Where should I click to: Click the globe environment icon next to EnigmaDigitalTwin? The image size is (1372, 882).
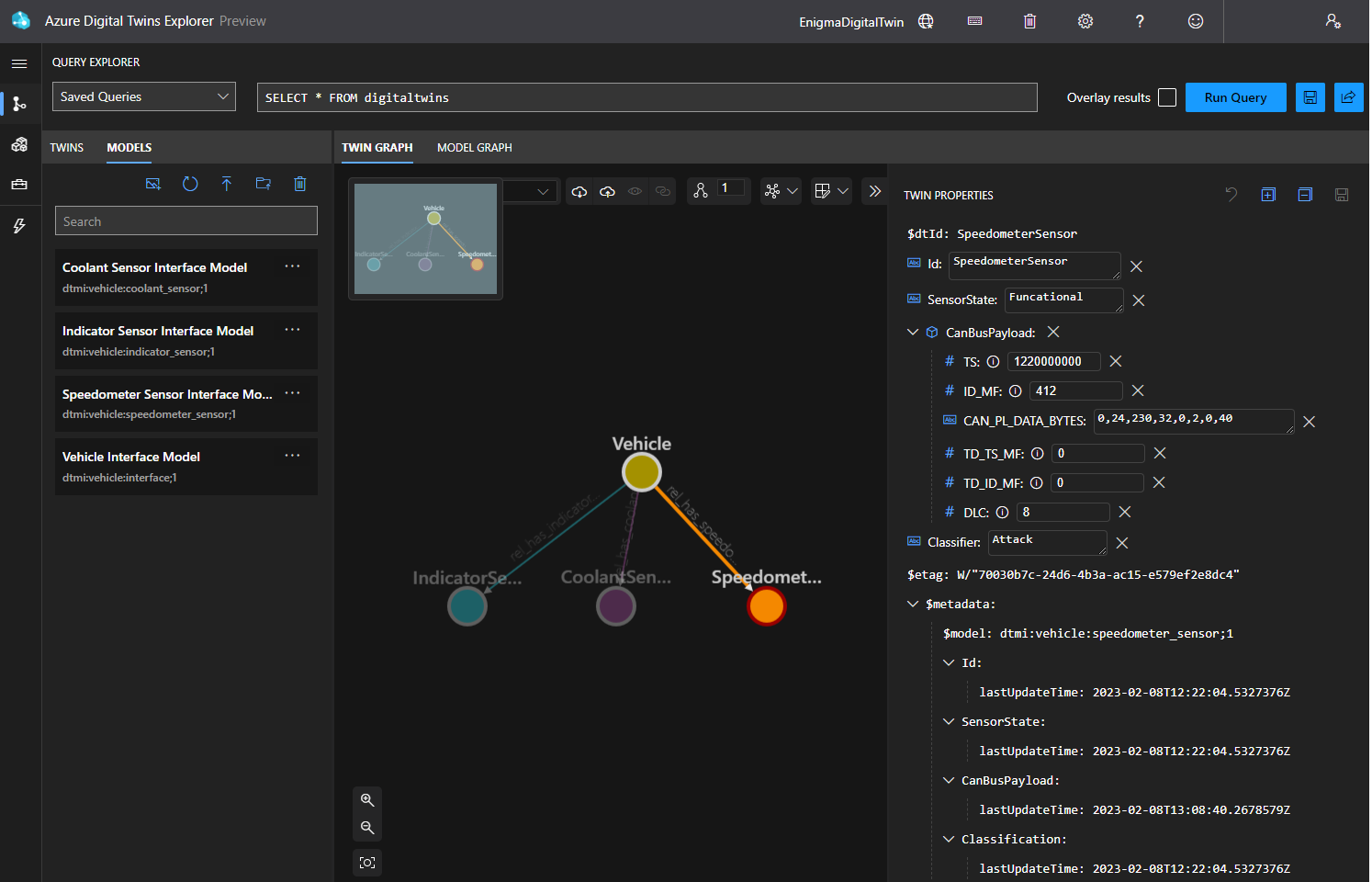(926, 21)
